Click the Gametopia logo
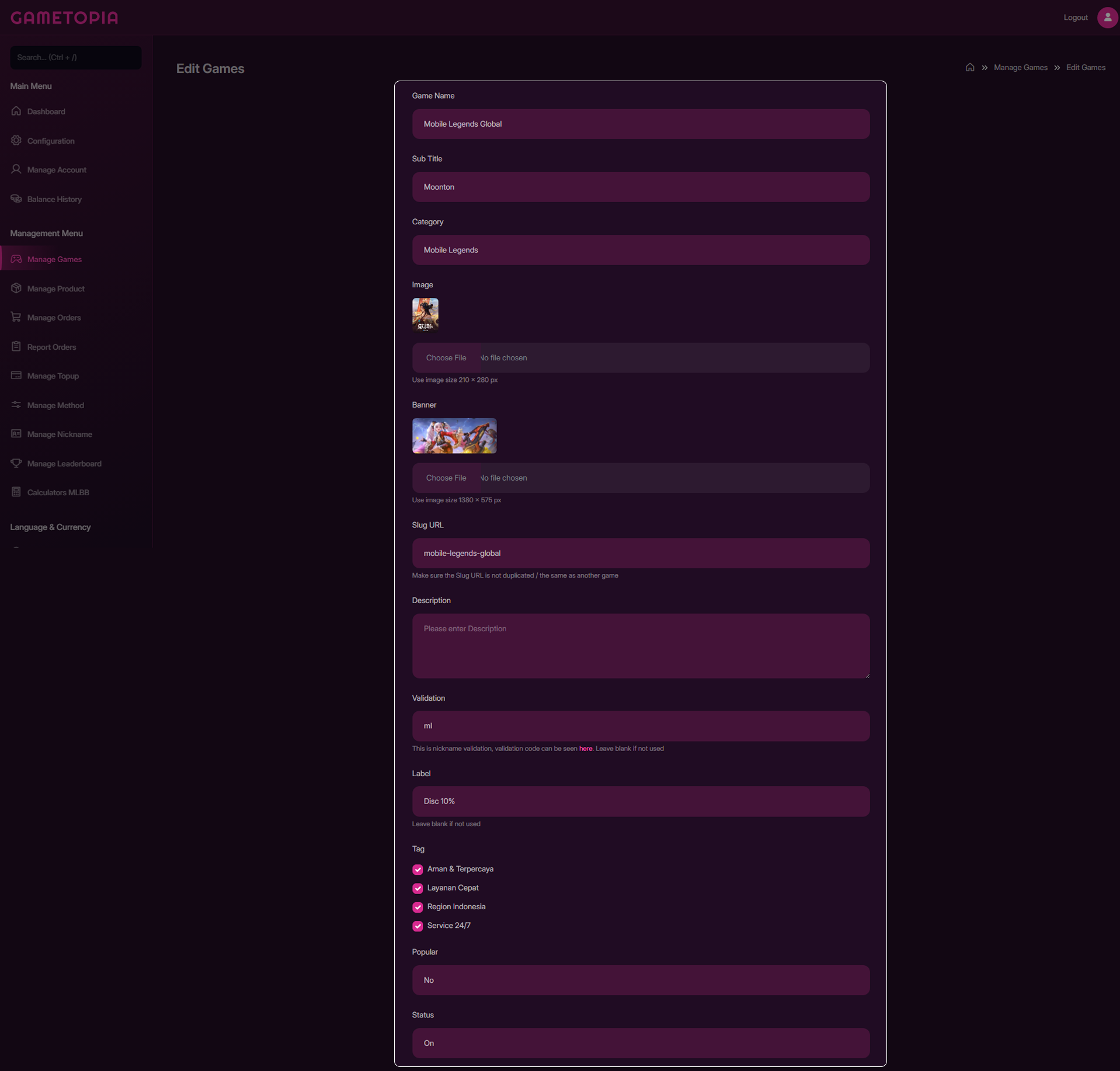The width and height of the screenshot is (1120, 1071). pos(64,18)
